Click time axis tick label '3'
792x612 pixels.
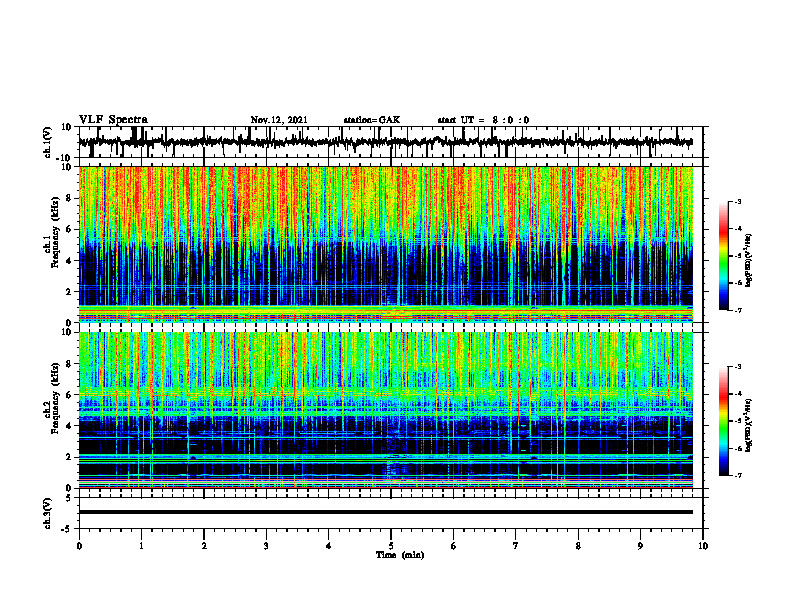[266, 546]
